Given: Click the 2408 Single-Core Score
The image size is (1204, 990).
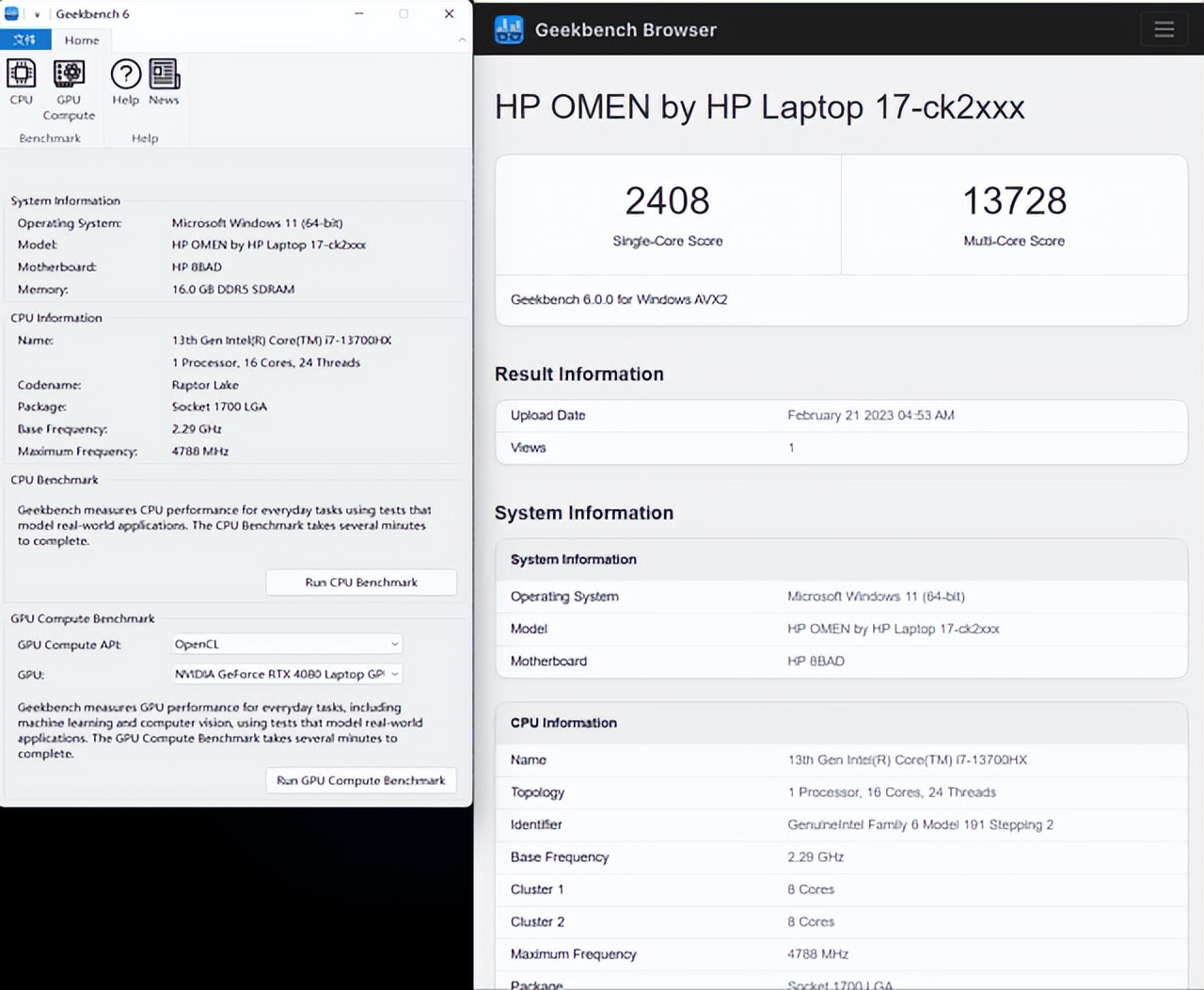Looking at the screenshot, I should click(x=667, y=200).
